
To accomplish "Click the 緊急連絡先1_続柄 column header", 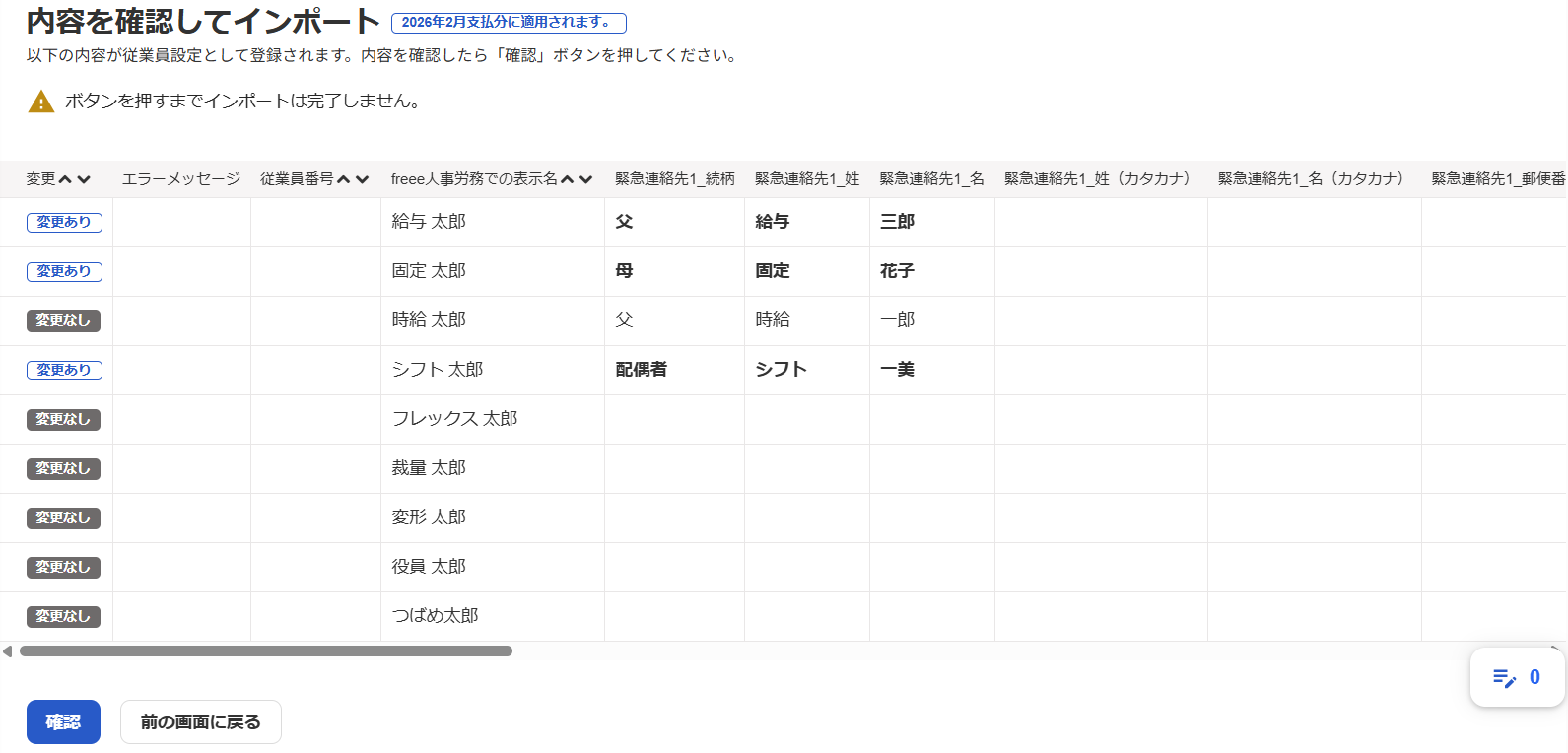I will [x=675, y=179].
